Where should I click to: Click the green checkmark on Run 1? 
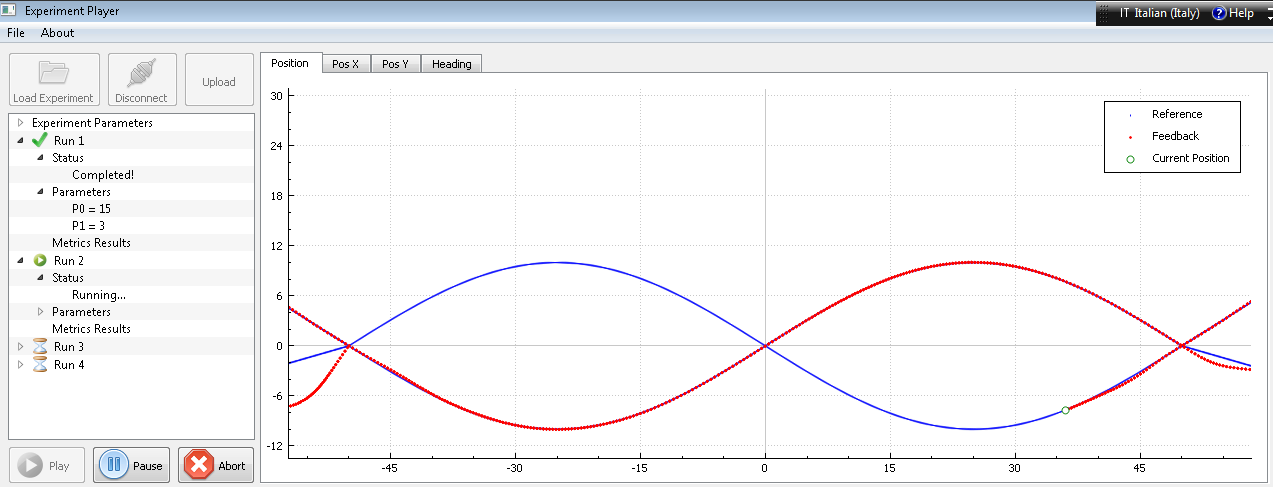(x=40, y=141)
